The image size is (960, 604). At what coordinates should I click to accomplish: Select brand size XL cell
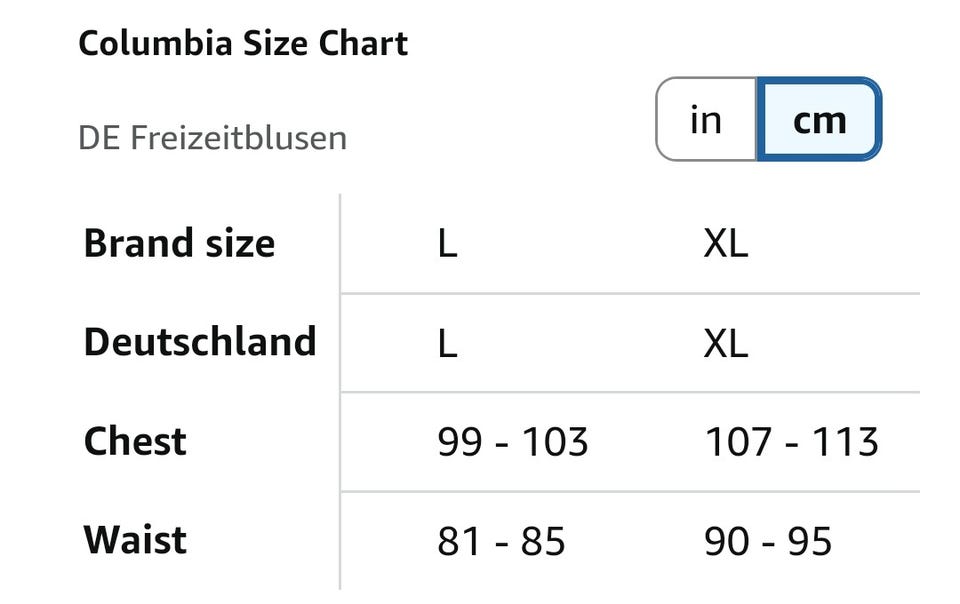(x=725, y=244)
